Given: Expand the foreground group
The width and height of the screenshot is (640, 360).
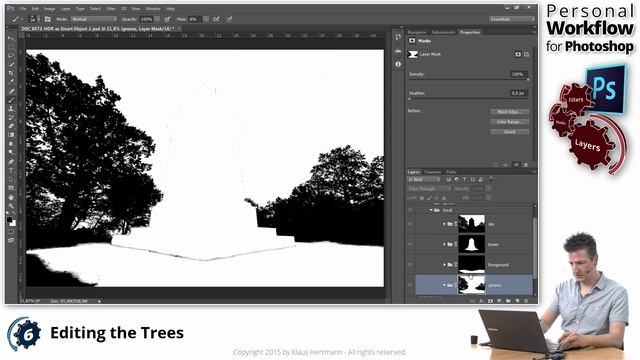Looking at the screenshot, I should pos(444,265).
